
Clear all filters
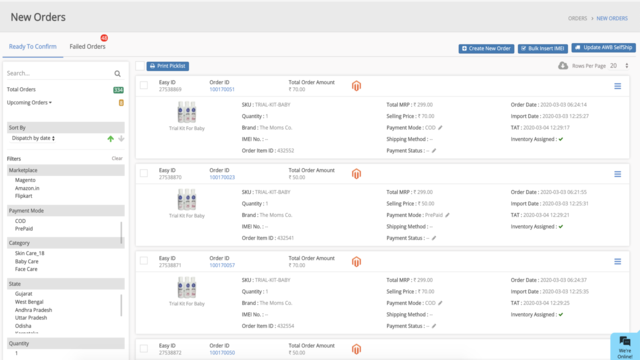click(x=117, y=158)
